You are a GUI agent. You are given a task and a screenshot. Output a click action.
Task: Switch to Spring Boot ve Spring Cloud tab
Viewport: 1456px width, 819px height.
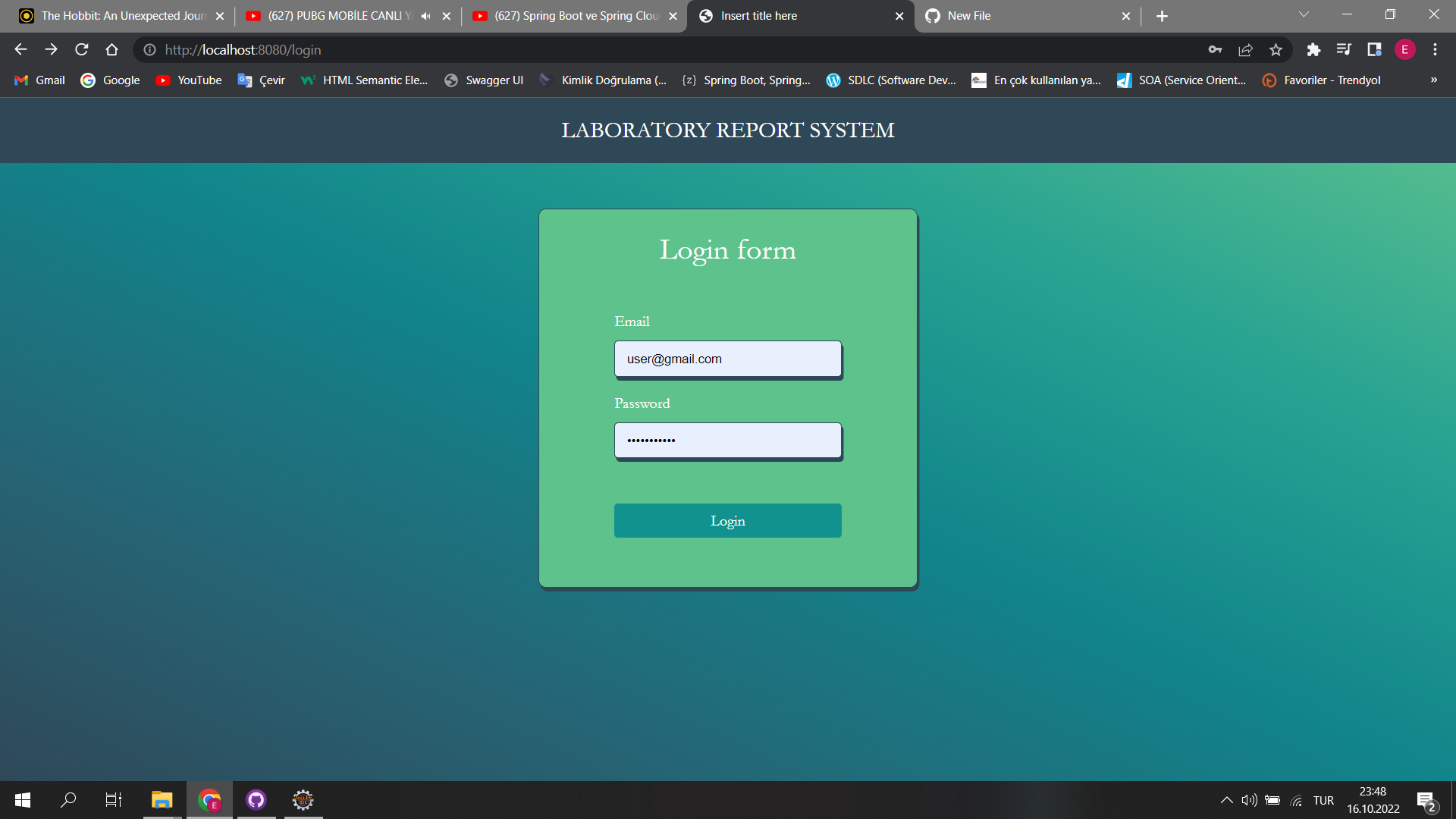click(574, 16)
